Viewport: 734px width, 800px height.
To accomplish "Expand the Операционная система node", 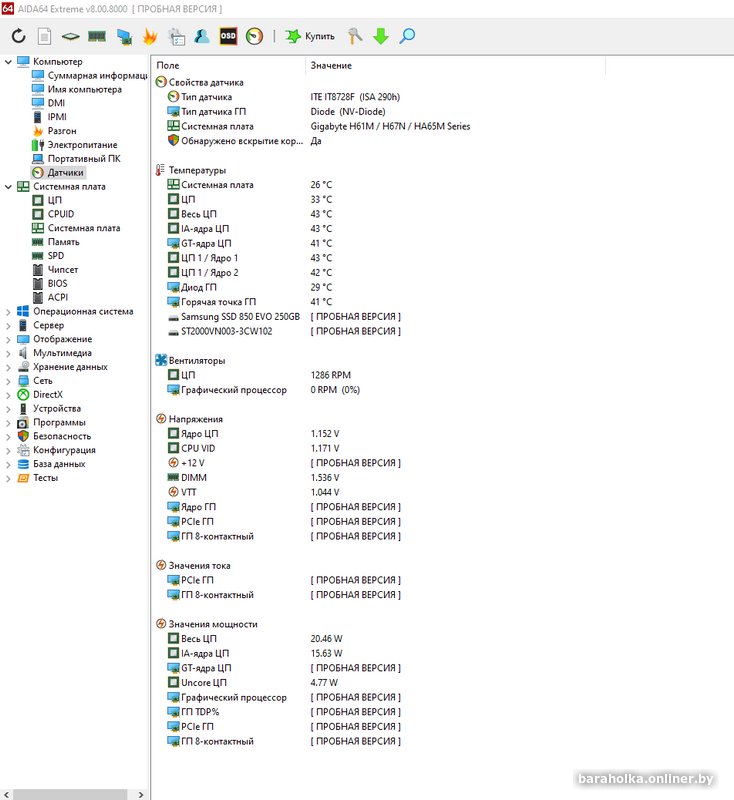I will 8,312.
